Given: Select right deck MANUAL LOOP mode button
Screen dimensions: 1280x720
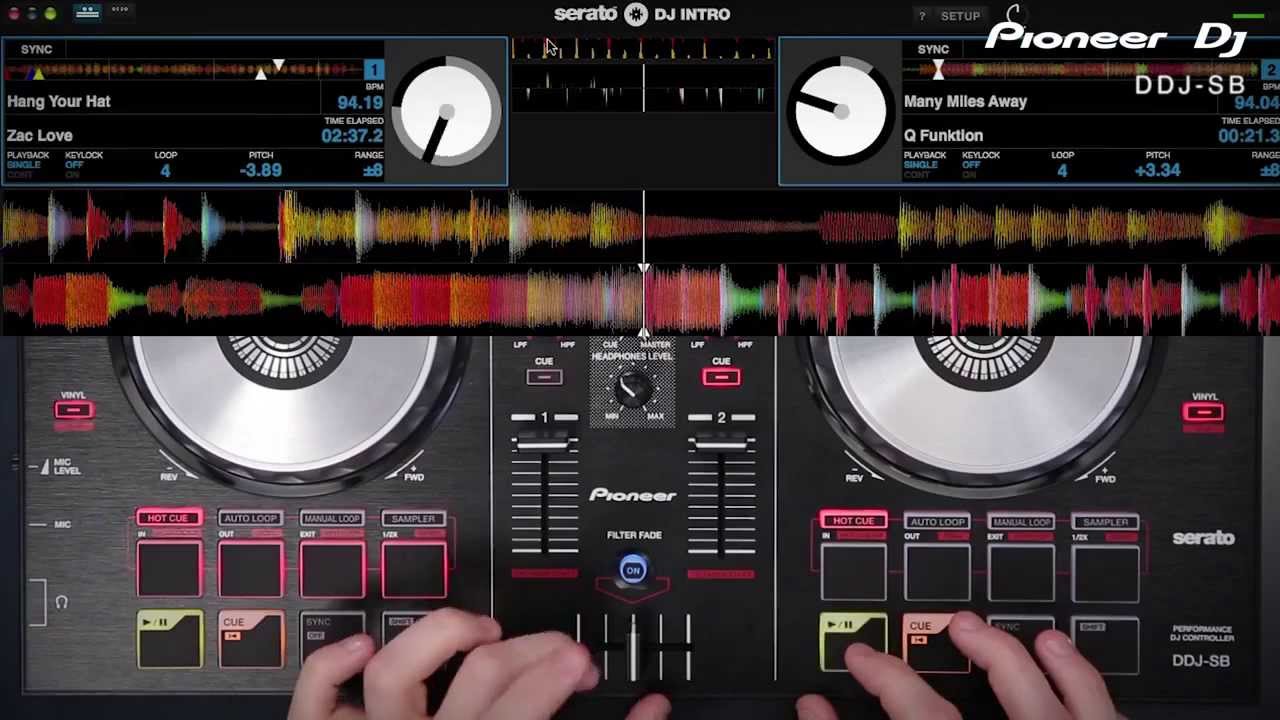Looking at the screenshot, I should point(1021,522).
